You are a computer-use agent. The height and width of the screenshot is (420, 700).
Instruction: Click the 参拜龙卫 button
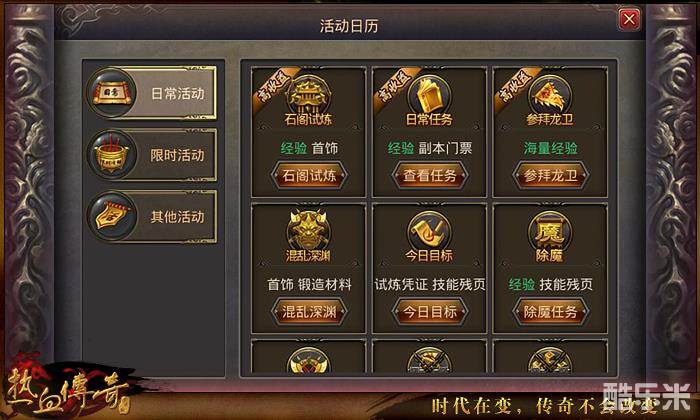point(550,175)
